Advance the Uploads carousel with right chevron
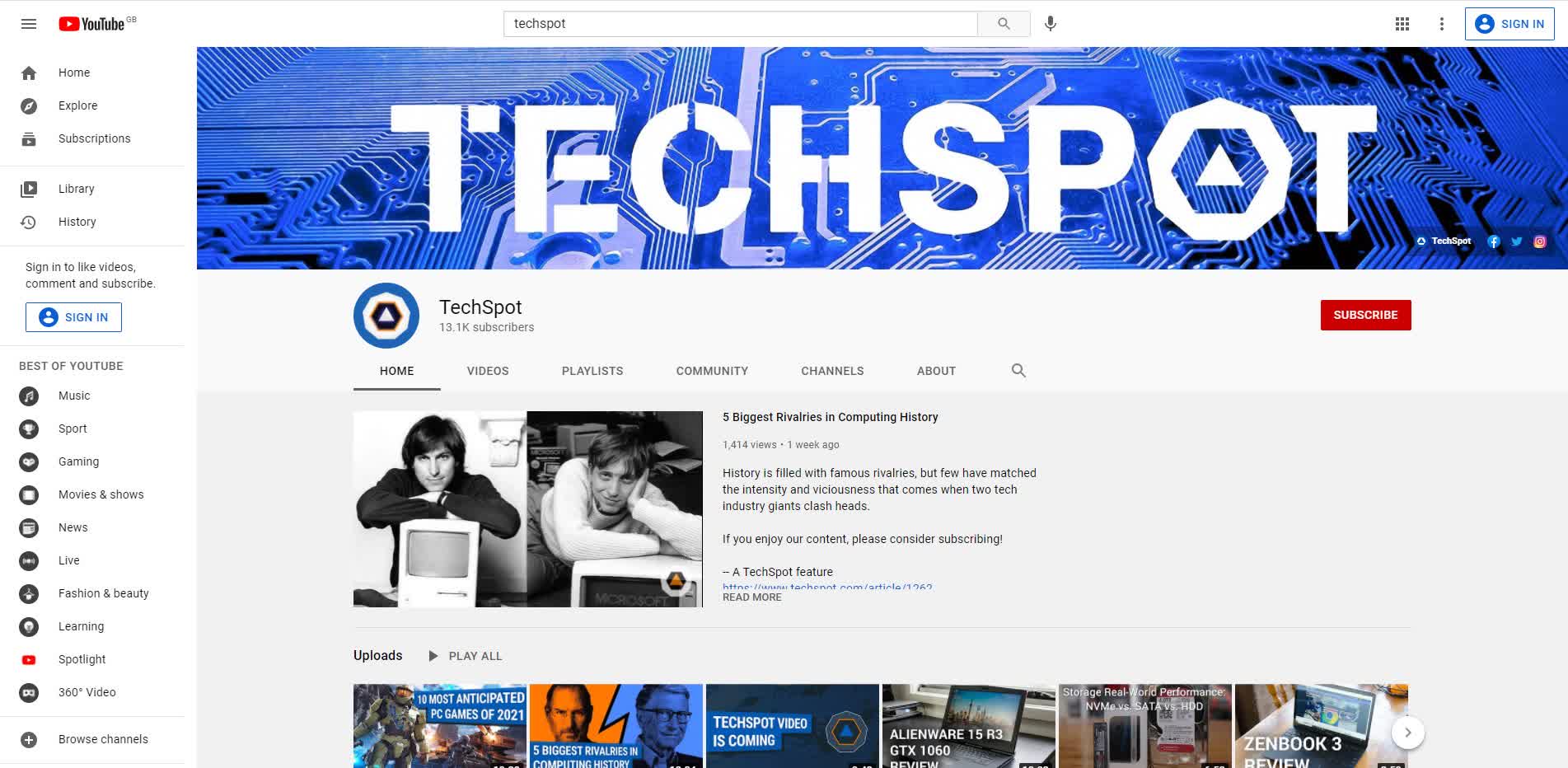 click(x=1407, y=732)
